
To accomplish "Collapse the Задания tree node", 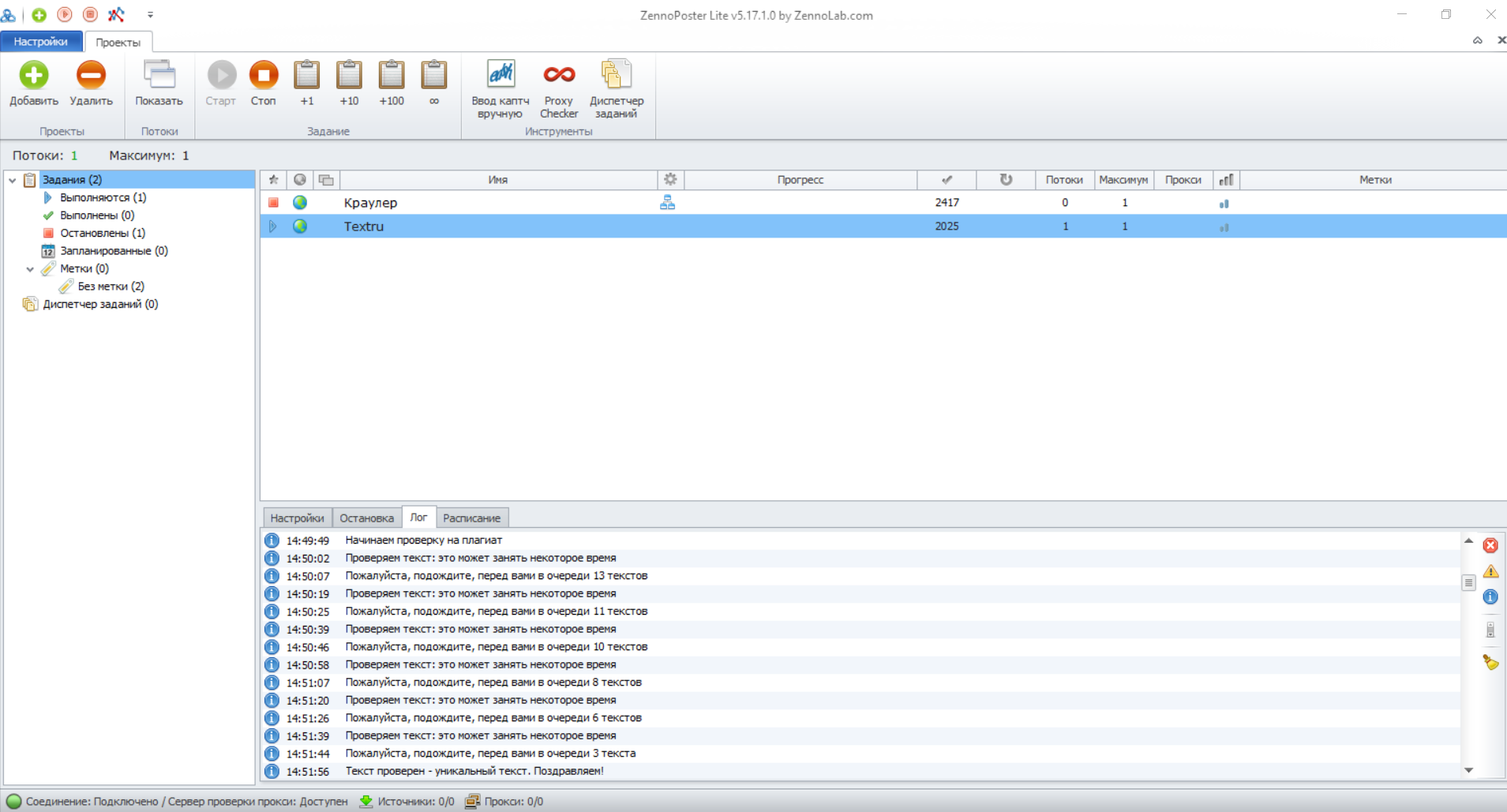I will point(13,181).
